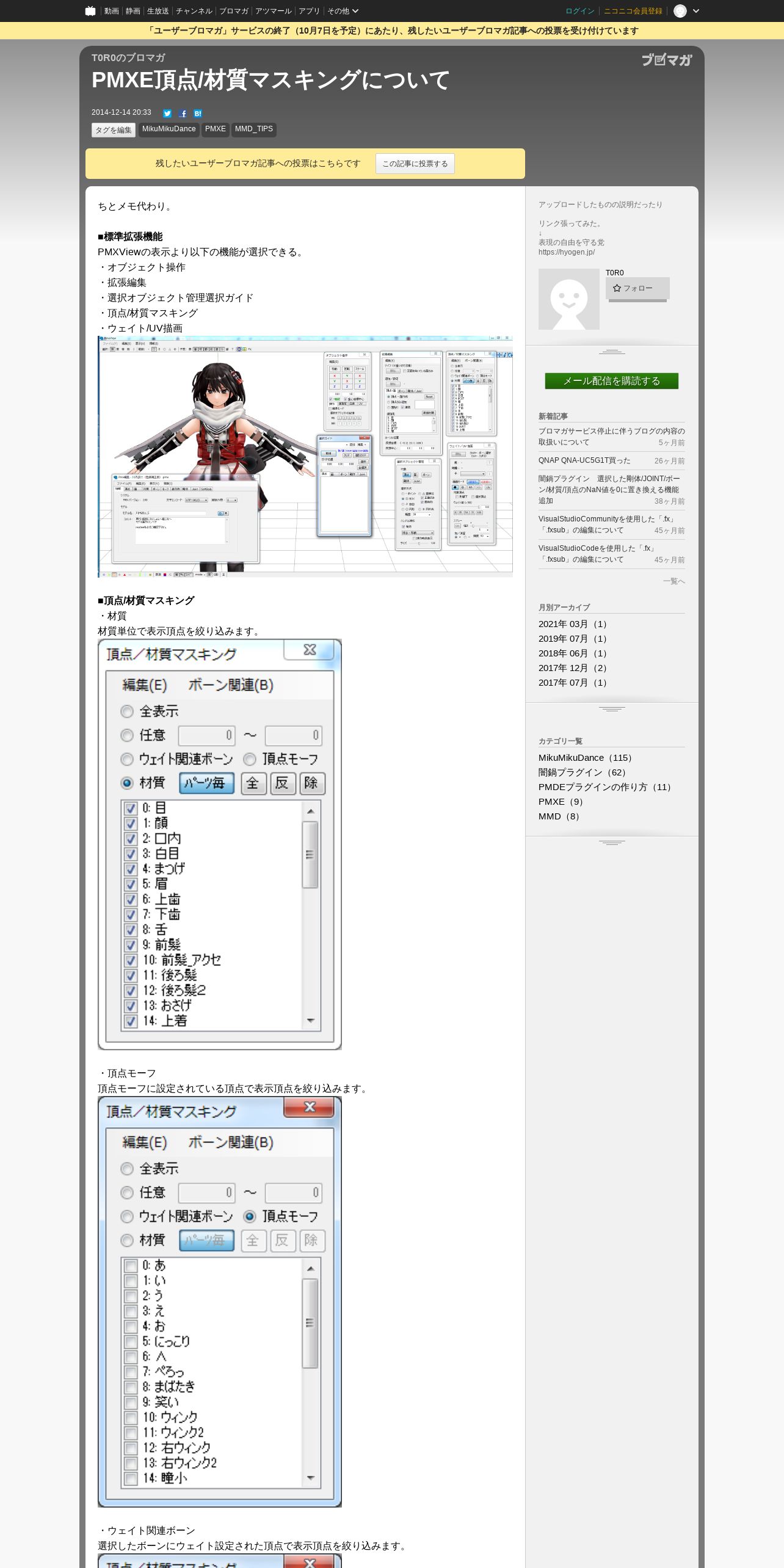The height and width of the screenshot is (1568, 784).
Task: Open the 生放送 menu item
Action: click(158, 11)
